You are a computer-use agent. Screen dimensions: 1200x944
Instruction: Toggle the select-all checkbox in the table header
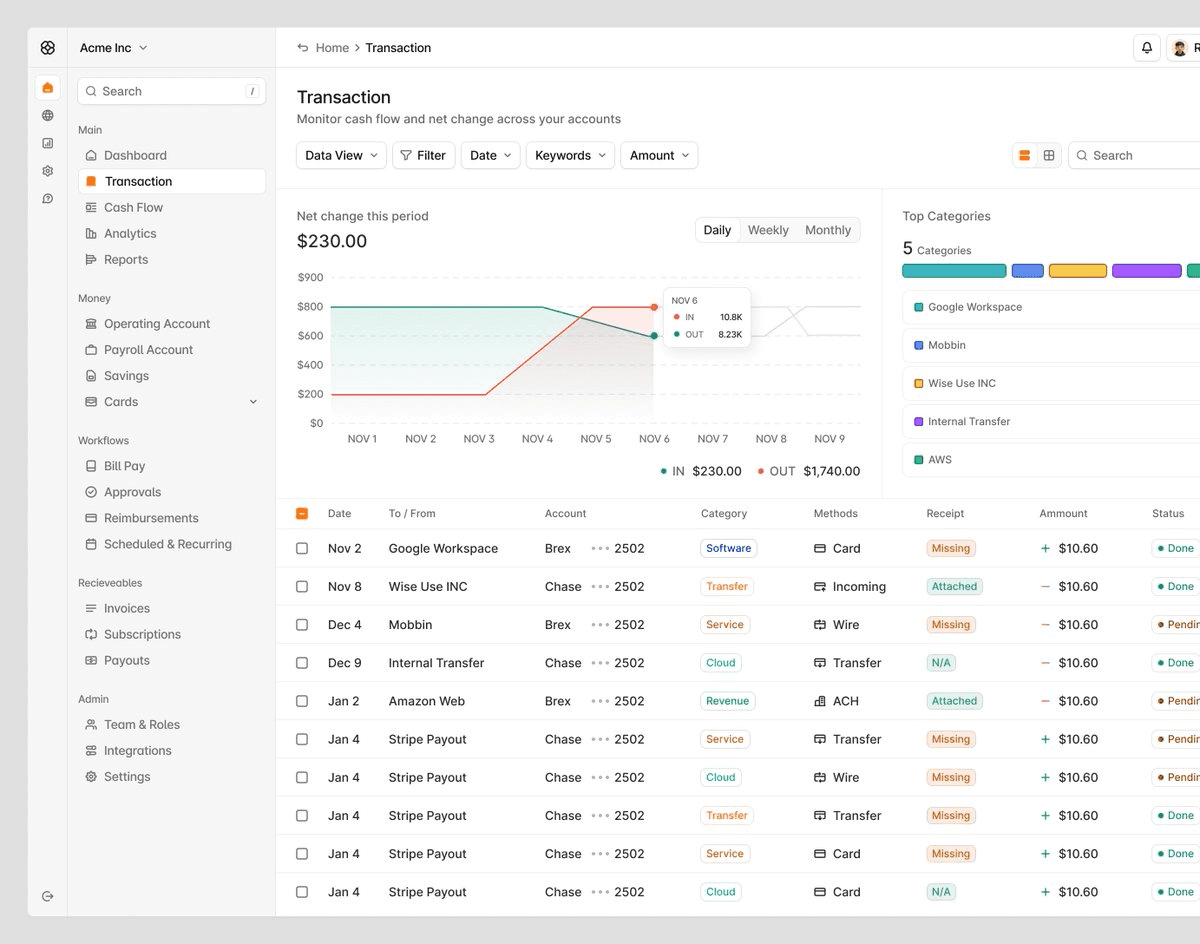tap(302, 513)
